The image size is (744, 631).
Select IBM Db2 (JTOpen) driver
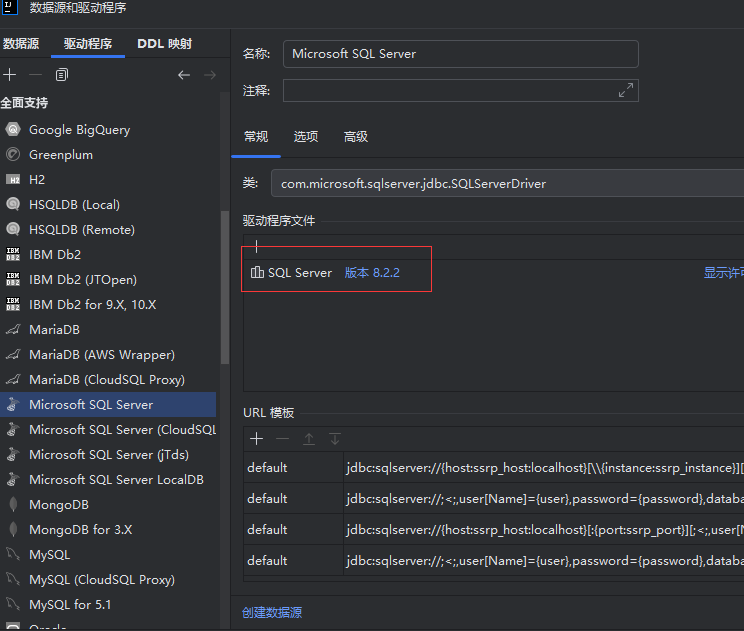108,279
